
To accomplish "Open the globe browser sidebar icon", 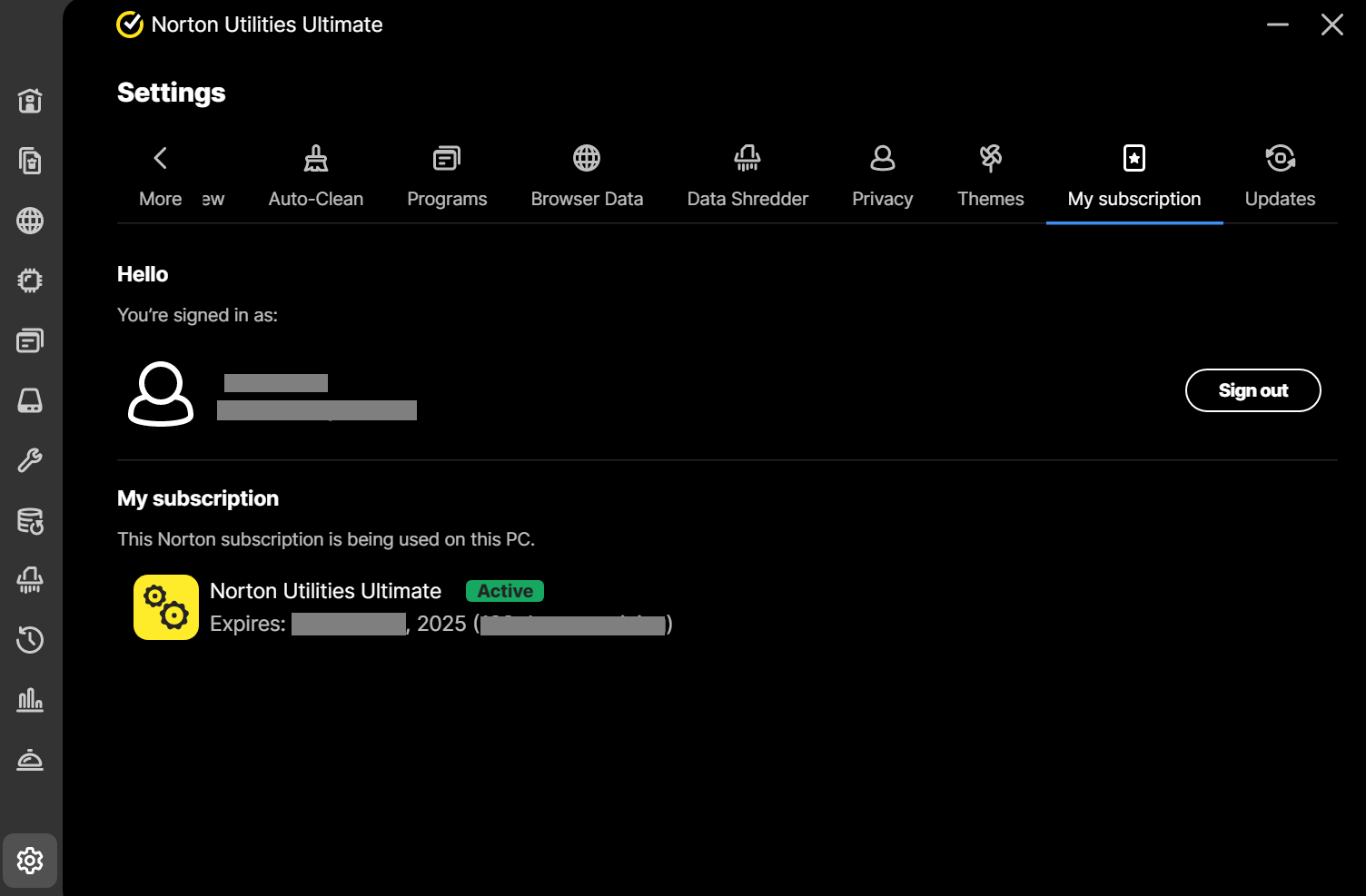I will pos(30,221).
